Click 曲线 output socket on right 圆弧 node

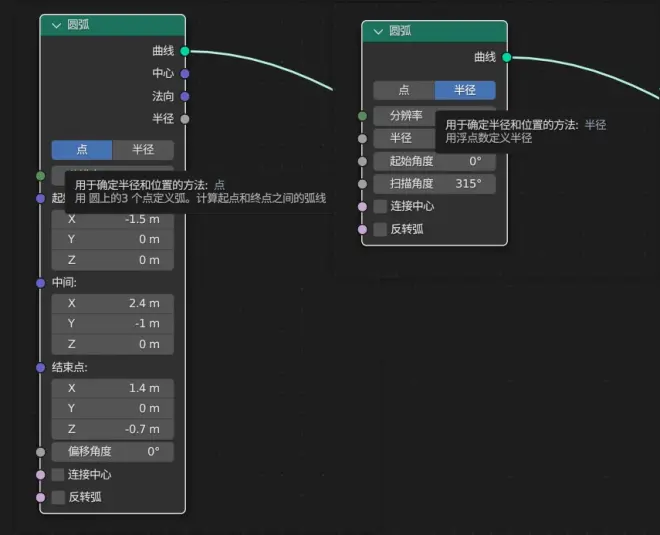(507, 57)
